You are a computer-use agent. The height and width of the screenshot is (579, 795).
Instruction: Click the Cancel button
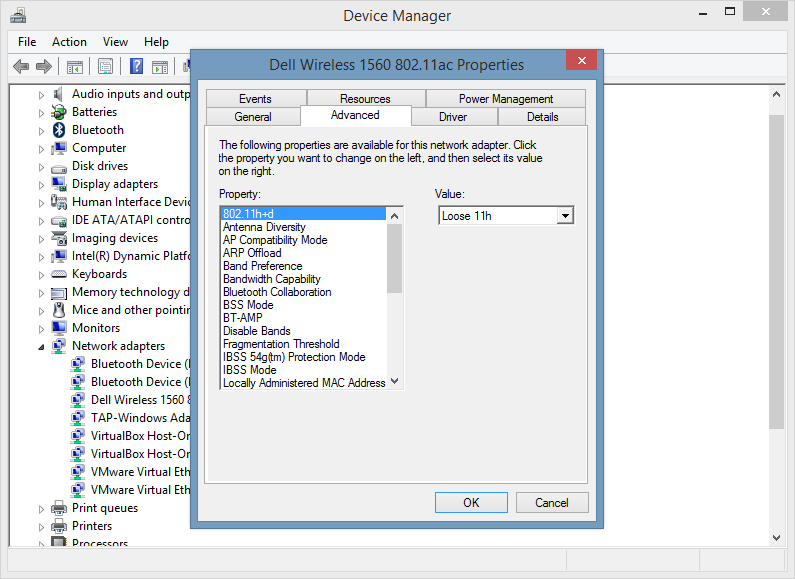552,502
